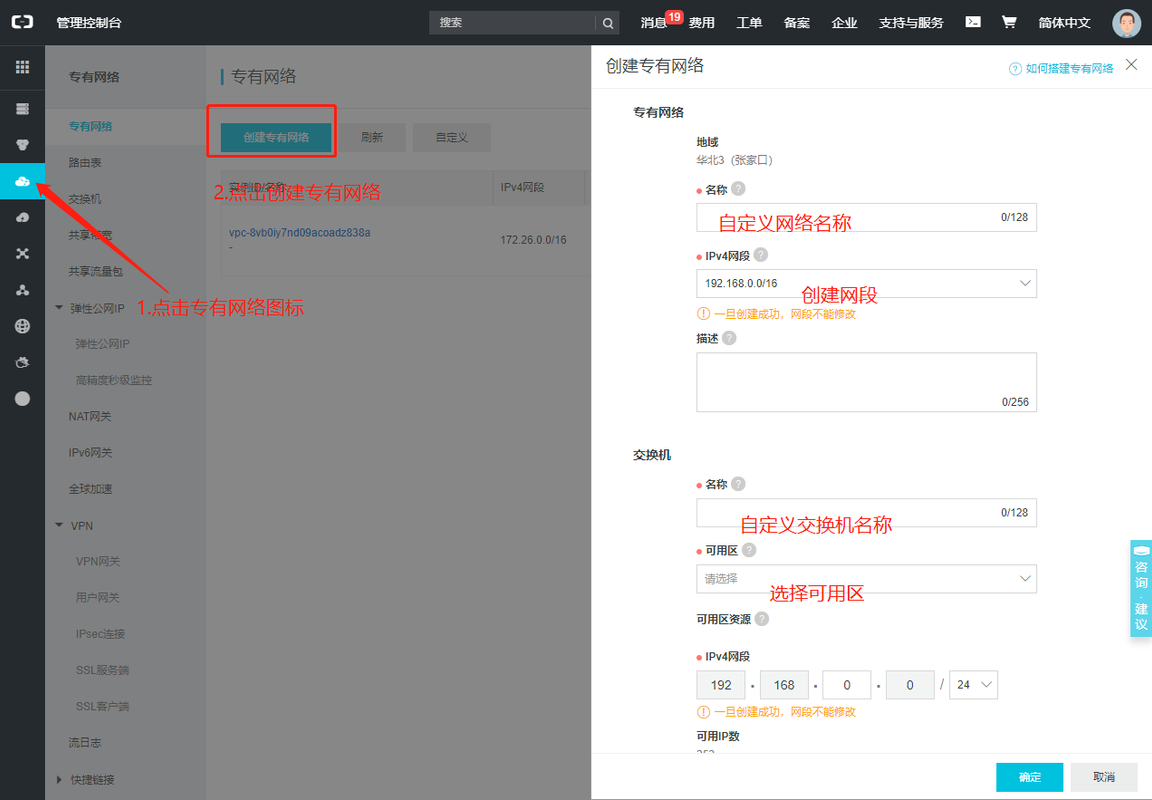1152x800 pixels.
Task: Open the subnet mask 24 dropdown
Action: tap(973, 685)
